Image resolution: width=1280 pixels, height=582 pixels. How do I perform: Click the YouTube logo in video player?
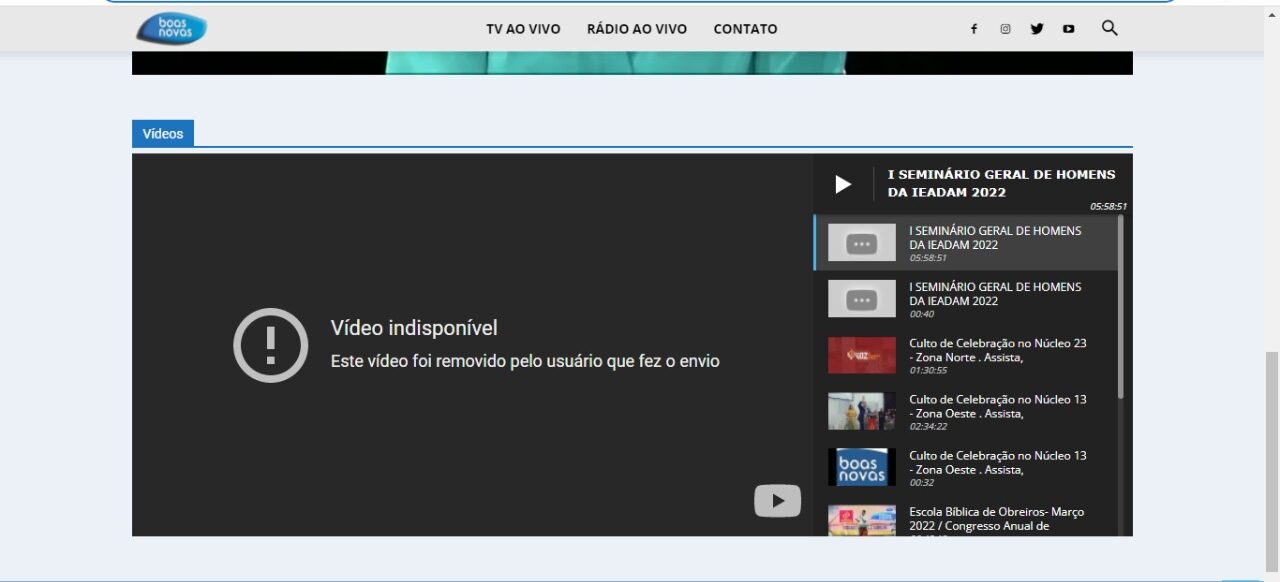tap(777, 501)
